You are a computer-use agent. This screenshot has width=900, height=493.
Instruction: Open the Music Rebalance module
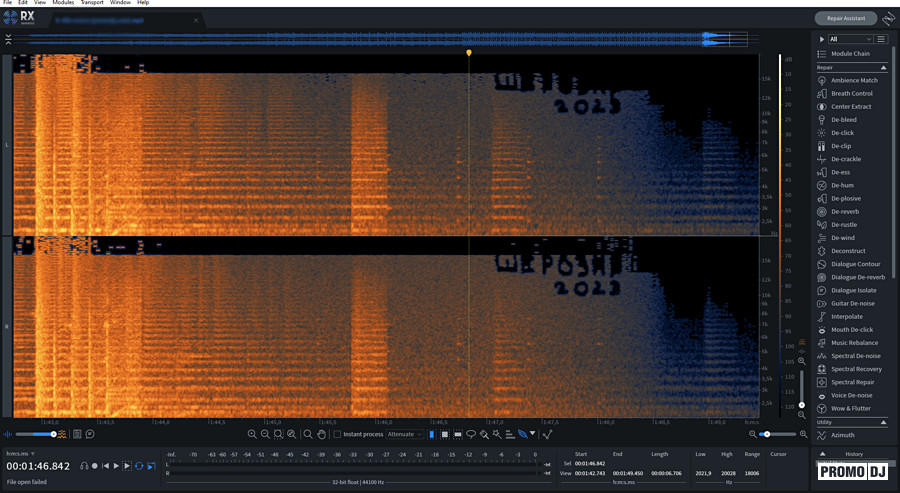tap(853, 343)
